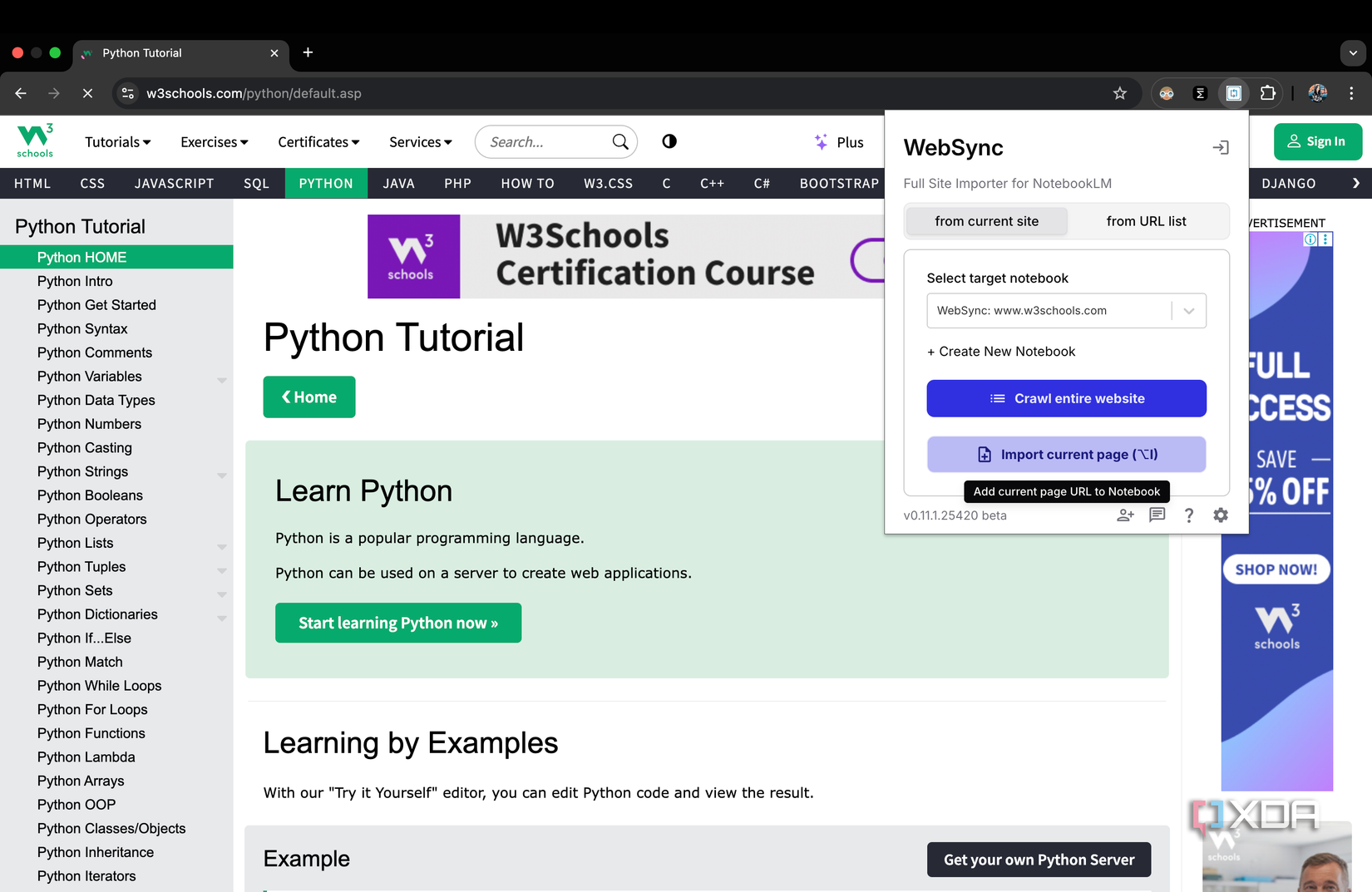Click the W3Schools logo
Screen dimensions: 1372x892
click(34, 140)
